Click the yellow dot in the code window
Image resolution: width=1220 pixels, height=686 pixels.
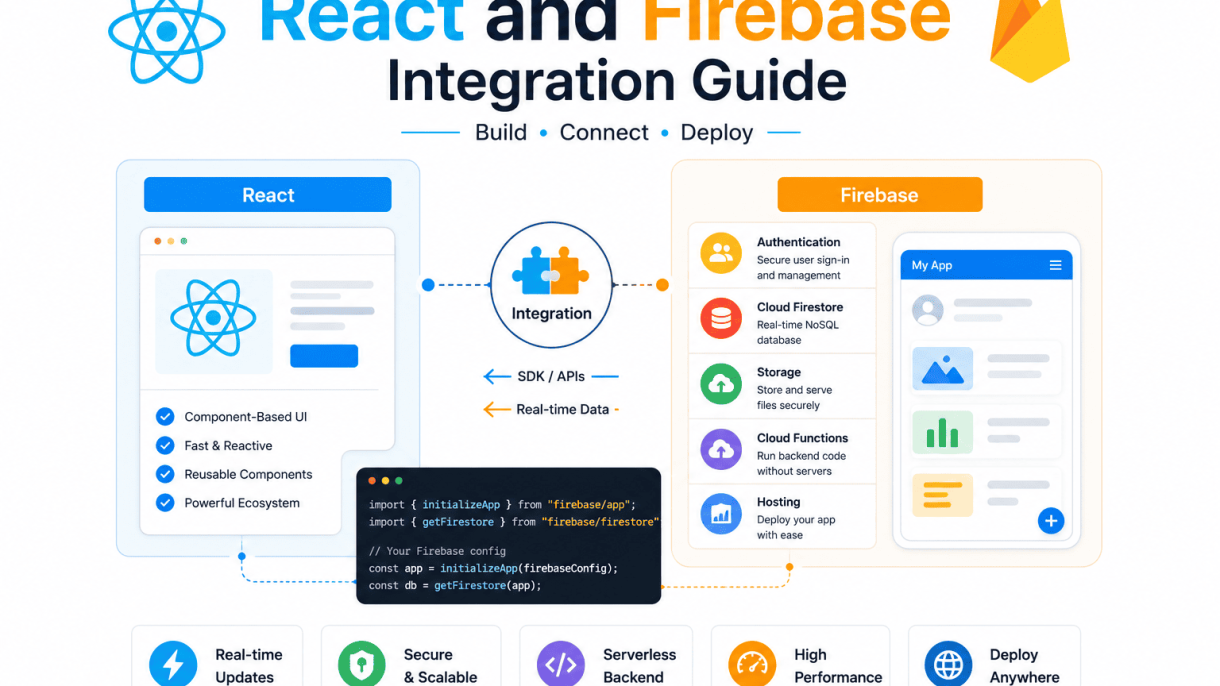pos(385,481)
